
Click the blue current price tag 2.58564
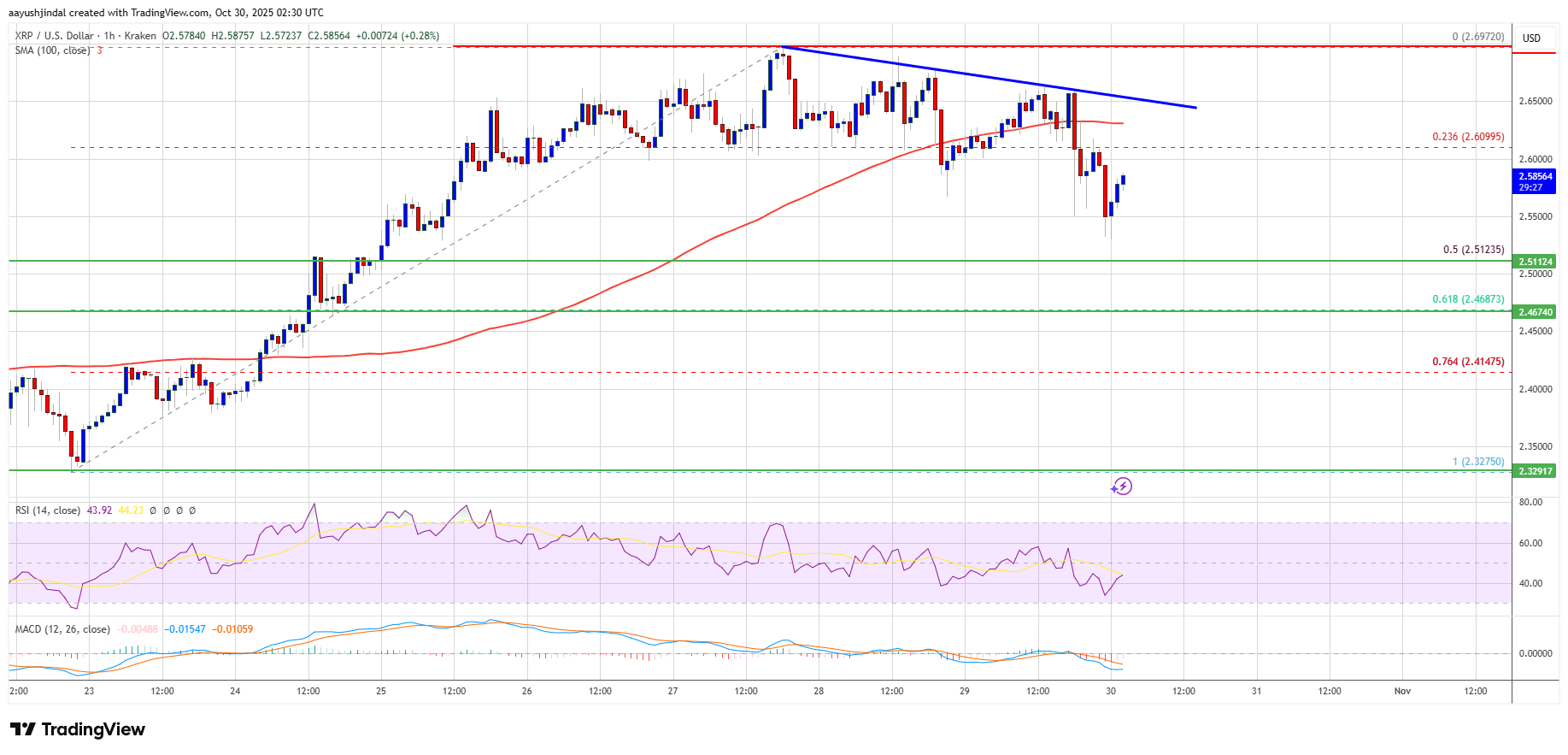click(1535, 176)
